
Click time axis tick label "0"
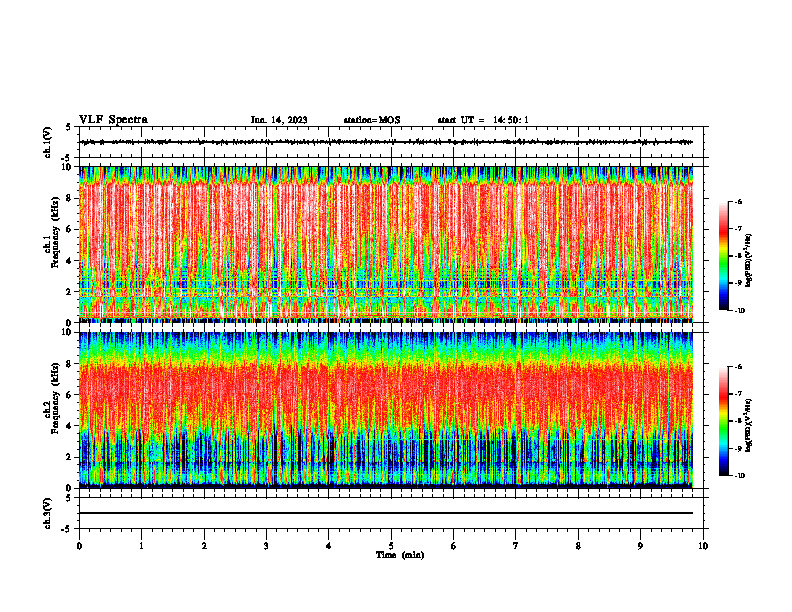[x=79, y=546]
